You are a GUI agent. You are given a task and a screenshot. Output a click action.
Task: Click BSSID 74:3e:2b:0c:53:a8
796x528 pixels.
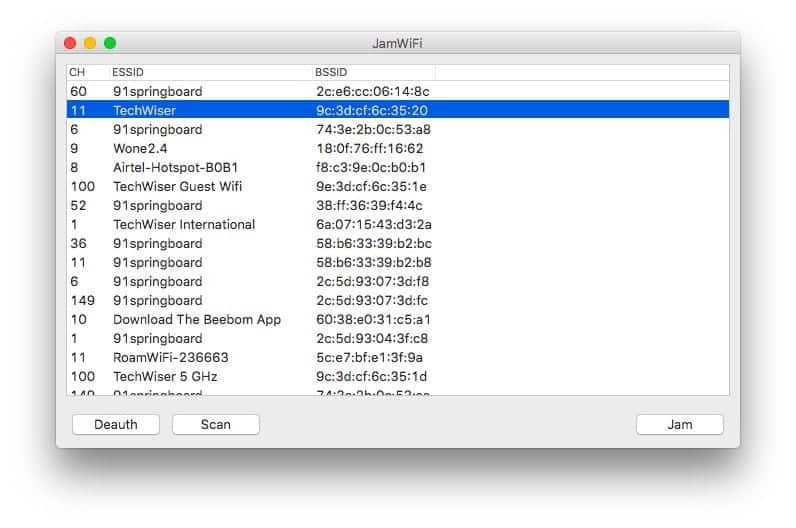coord(373,129)
